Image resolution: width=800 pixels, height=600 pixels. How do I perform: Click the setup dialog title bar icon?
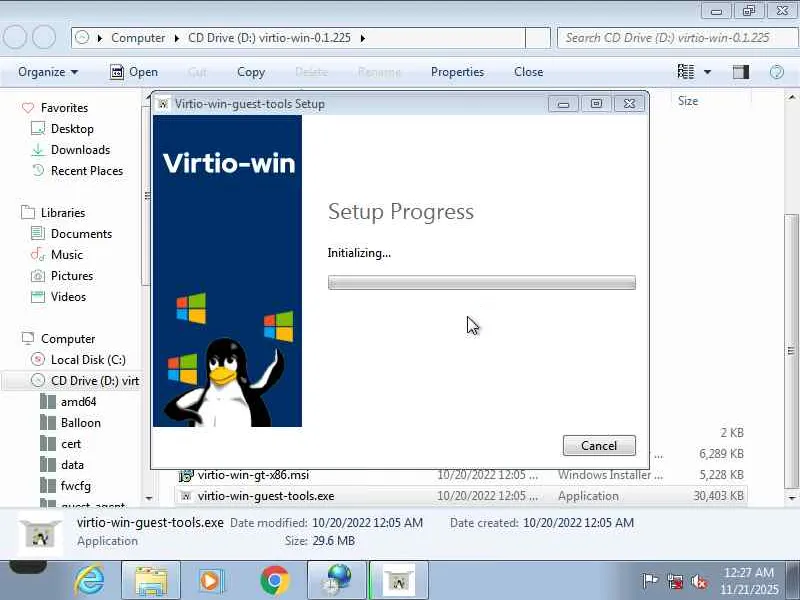click(163, 104)
